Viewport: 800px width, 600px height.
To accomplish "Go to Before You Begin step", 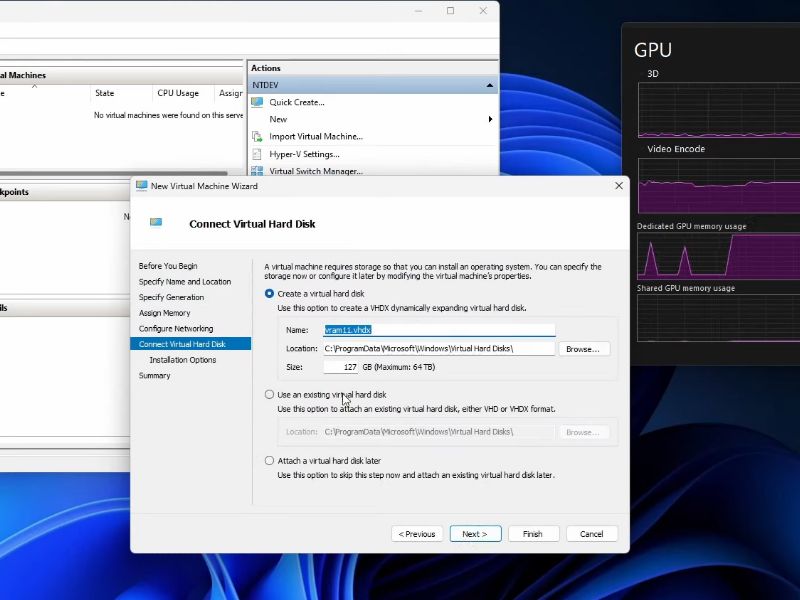I will click(168, 266).
